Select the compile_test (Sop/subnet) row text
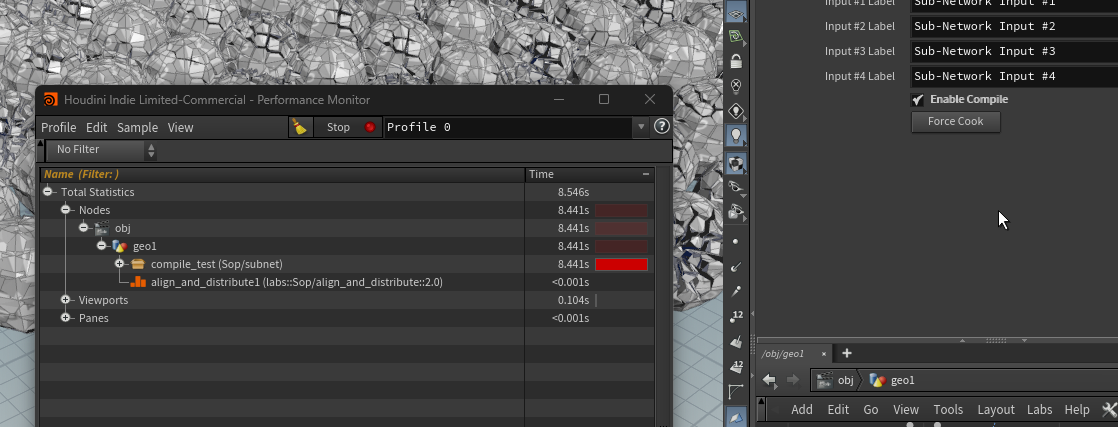The height and width of the screenshot is (427, 1118). pyautogui.click(x=217, y=264)
